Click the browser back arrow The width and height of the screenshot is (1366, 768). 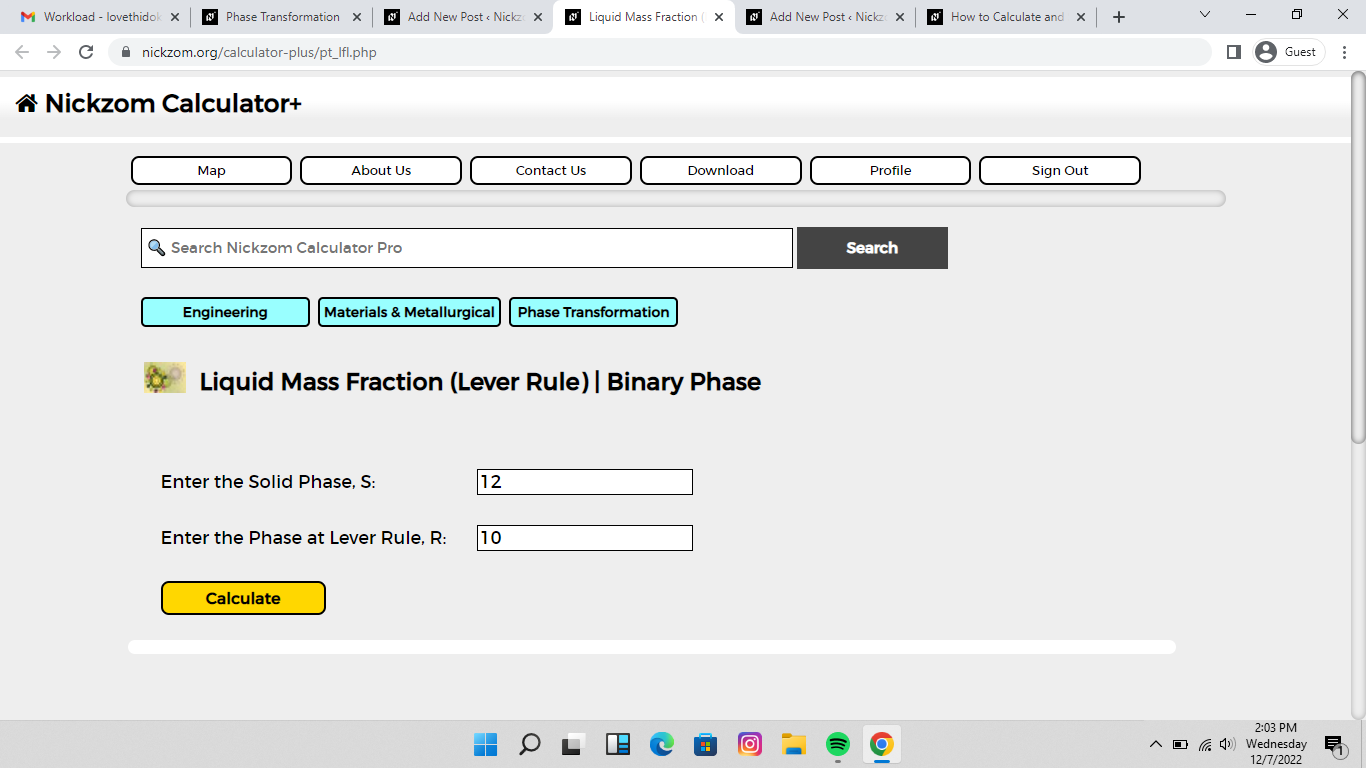pos(22,52)
